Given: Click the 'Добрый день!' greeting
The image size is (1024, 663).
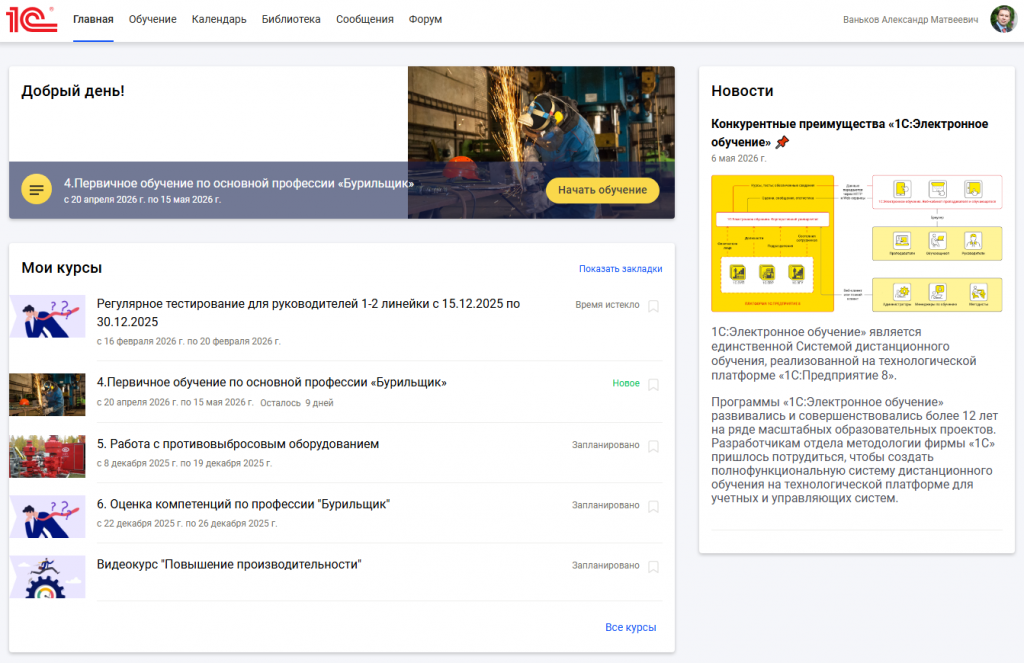Looking at the screenshot, I should (x=73, y=91).
